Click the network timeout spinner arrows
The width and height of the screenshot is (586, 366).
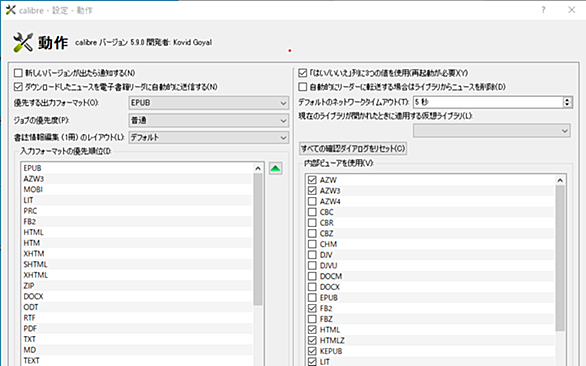[x=567, y=102]
